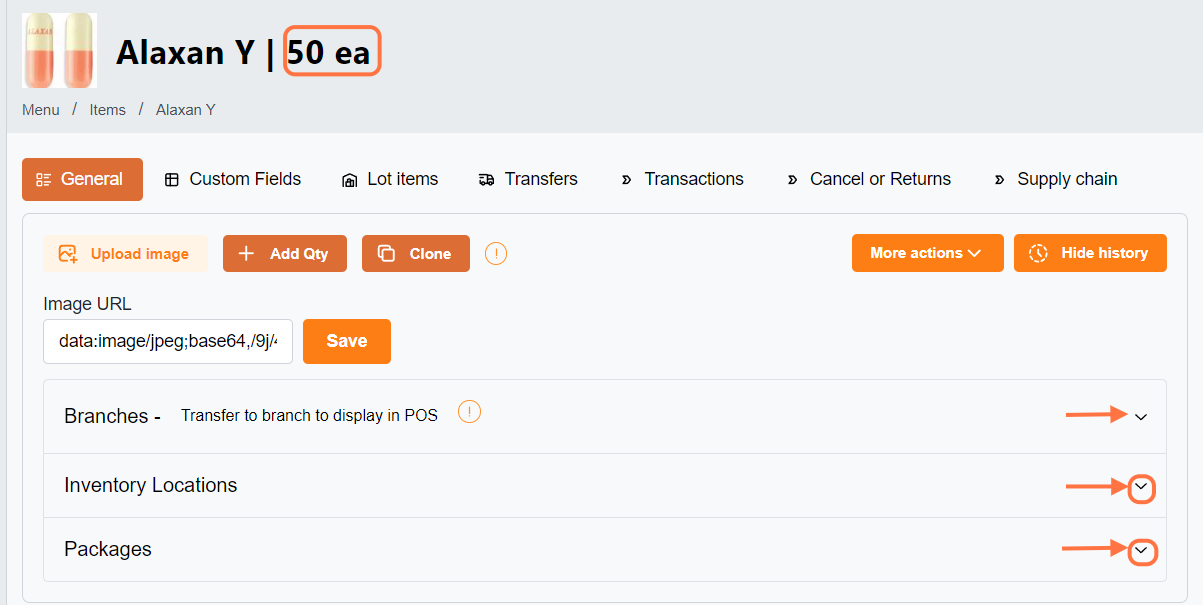Switch to the Custom Fields tab
This screenshot has width=1203, height=605.
click(x=232, y=179)
